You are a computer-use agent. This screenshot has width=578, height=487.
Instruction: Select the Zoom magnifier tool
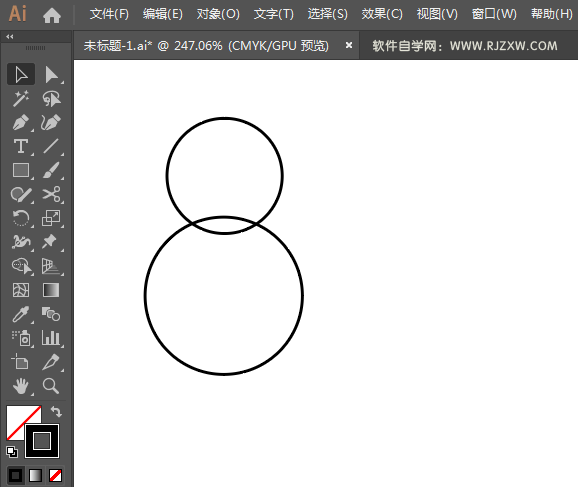click(x=51, y=386)
